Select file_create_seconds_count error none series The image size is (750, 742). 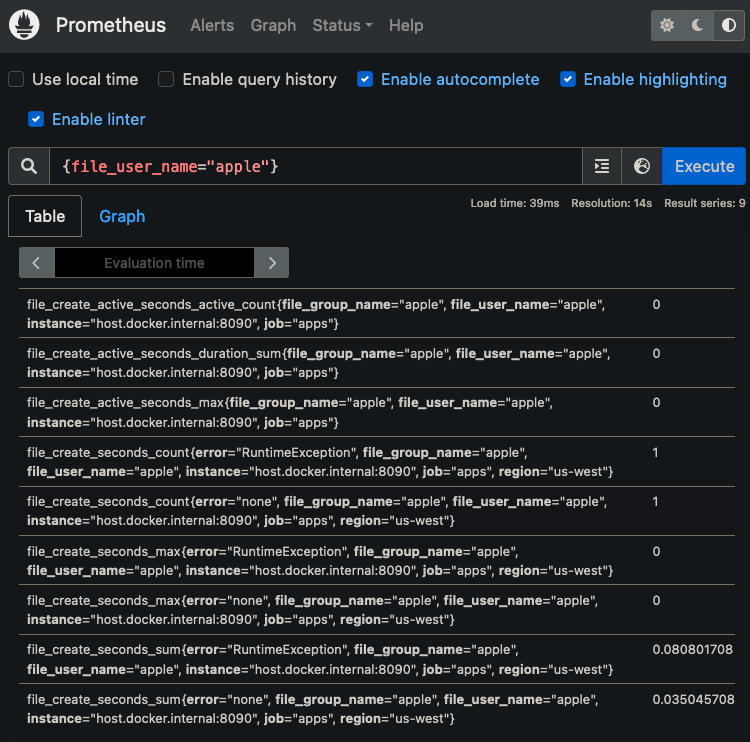[x=377, y=511]
